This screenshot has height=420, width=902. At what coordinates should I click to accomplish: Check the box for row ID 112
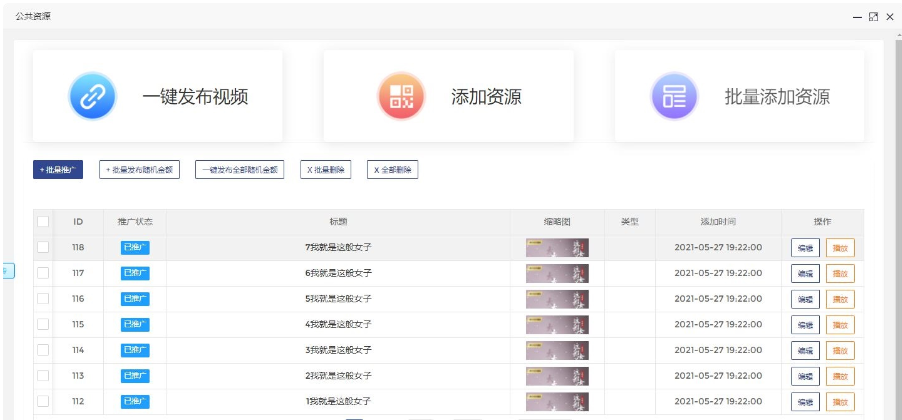click(x=43, y=401)
